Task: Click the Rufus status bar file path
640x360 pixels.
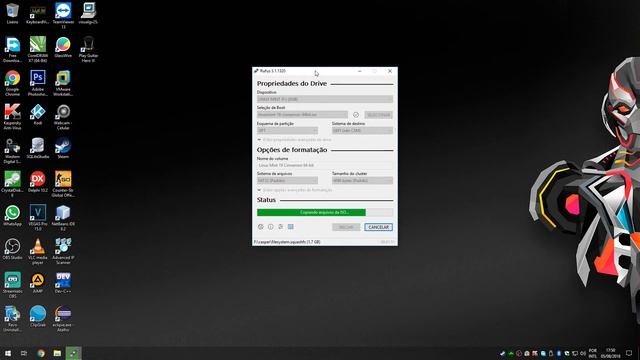Action: pyautogui.click(x=287, y=242)
